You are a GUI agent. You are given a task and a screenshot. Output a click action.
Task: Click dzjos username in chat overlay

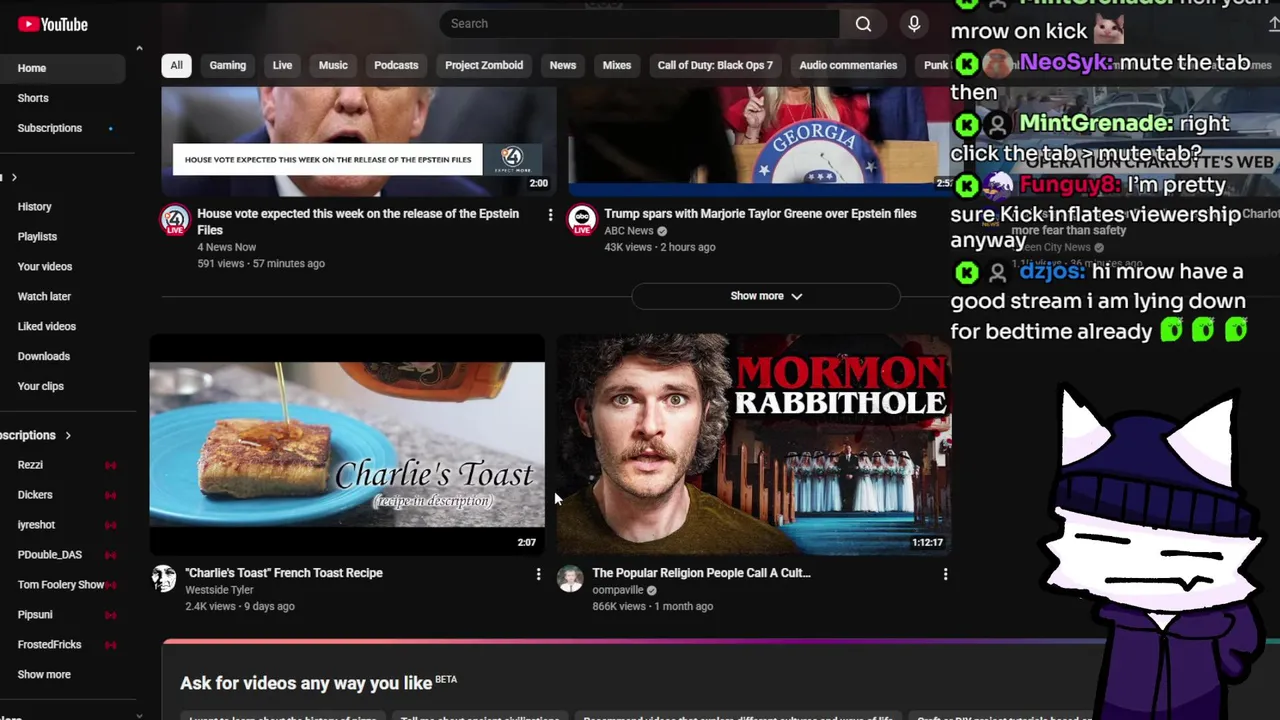(x=1052, y=272)
